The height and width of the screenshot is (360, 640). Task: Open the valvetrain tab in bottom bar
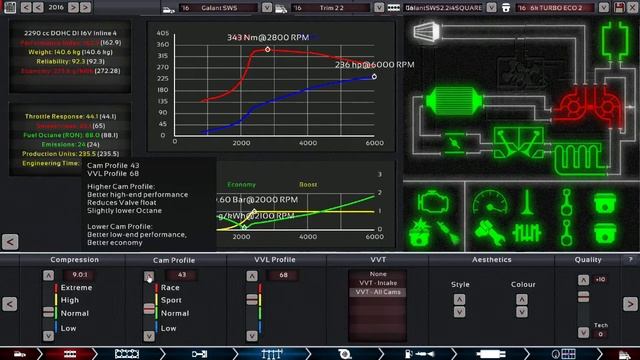pos(272,354)
